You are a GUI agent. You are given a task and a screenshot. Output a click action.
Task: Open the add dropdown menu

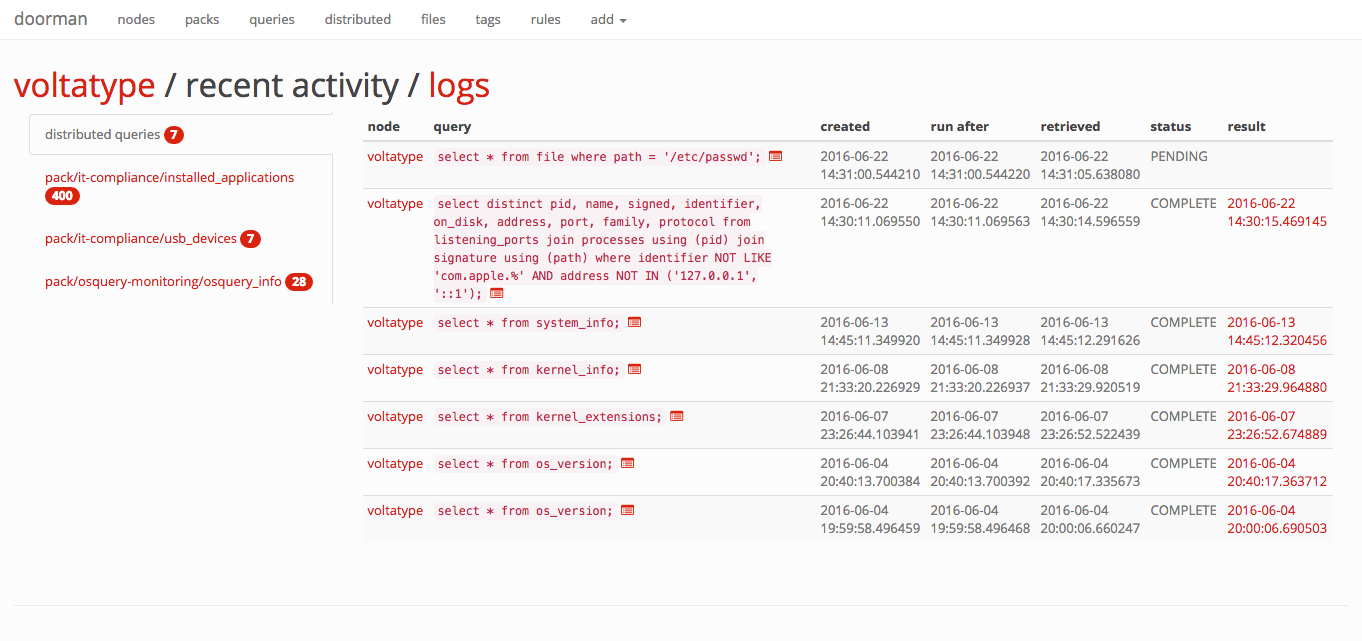point(608,19)
